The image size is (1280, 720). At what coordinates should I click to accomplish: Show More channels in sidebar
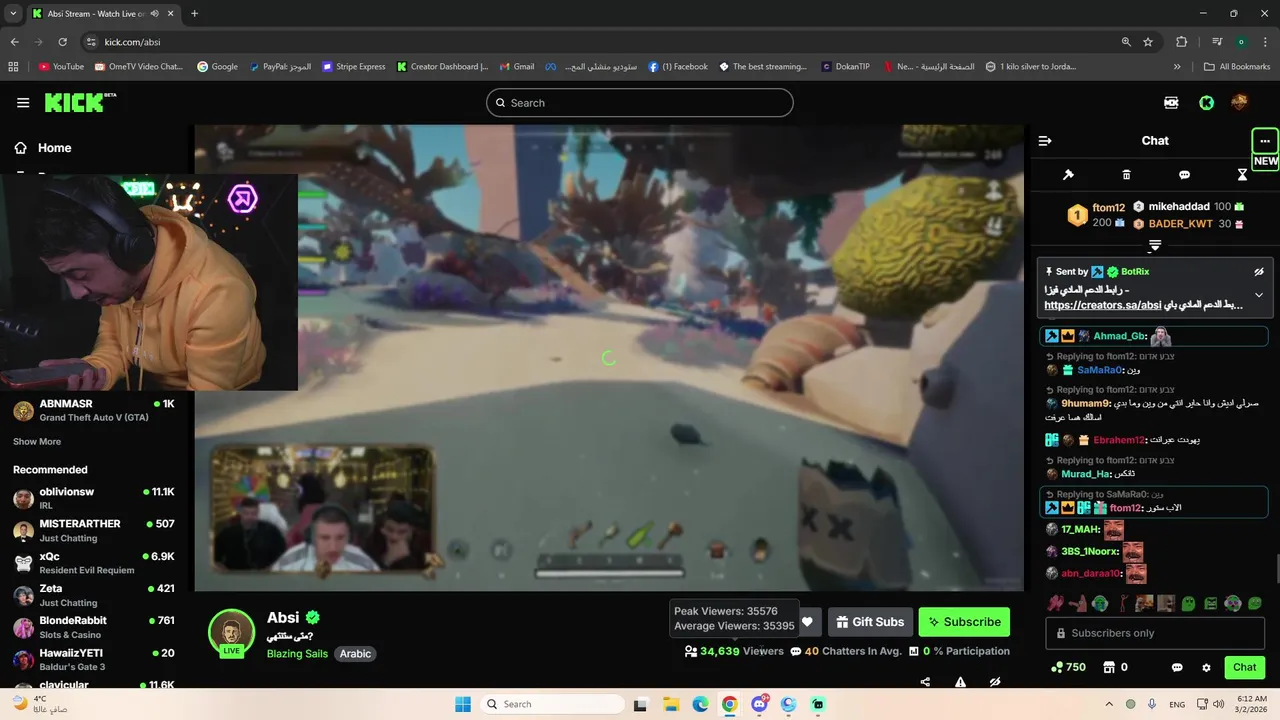[x=37, y=441]
